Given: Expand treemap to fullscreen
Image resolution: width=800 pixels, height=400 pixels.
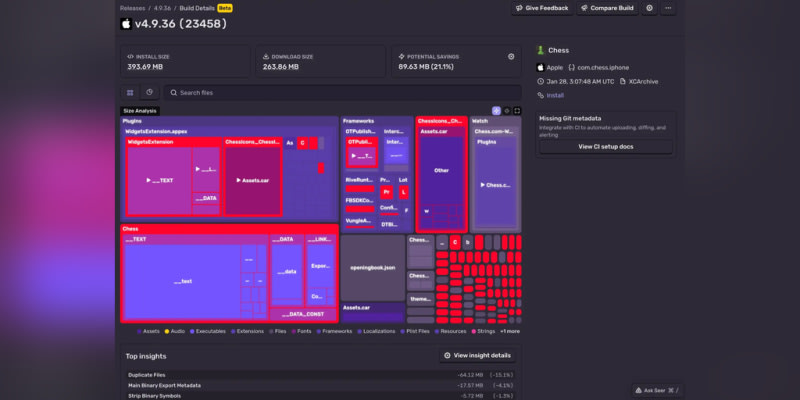Looking at the screenshot, I should pos(517,111).
